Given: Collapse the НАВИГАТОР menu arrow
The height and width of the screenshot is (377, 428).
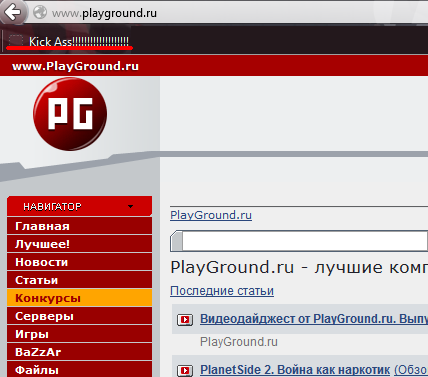Looking at the screenshot, I should pyautogui.click(x=131, y=206).
